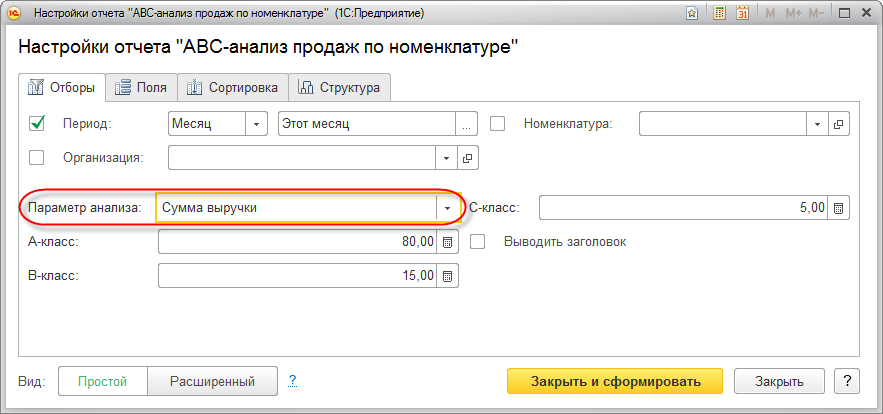Click open-form icon next to Организация field
The image size is (883, 414).
pos(467,157)
